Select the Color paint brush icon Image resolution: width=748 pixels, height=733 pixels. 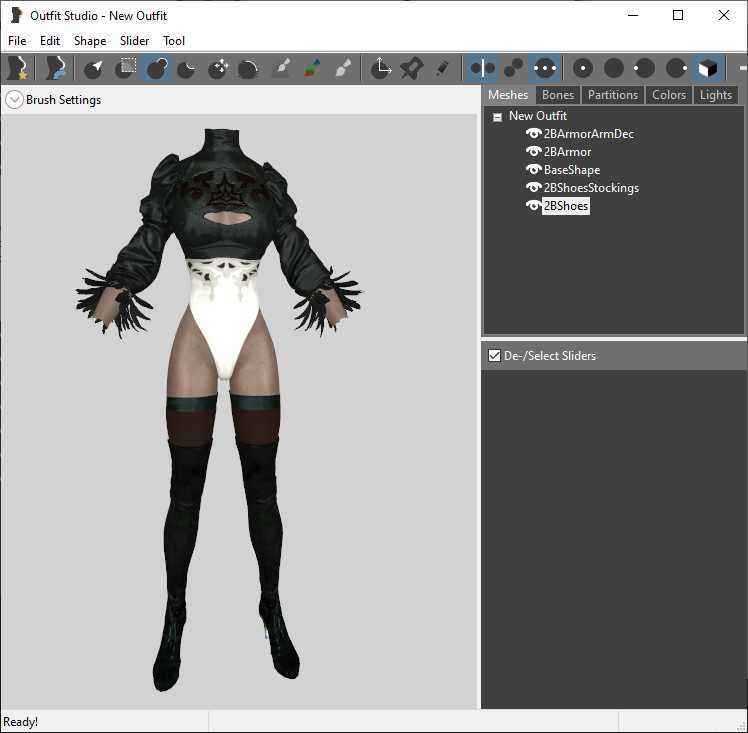tap(312, 68)
